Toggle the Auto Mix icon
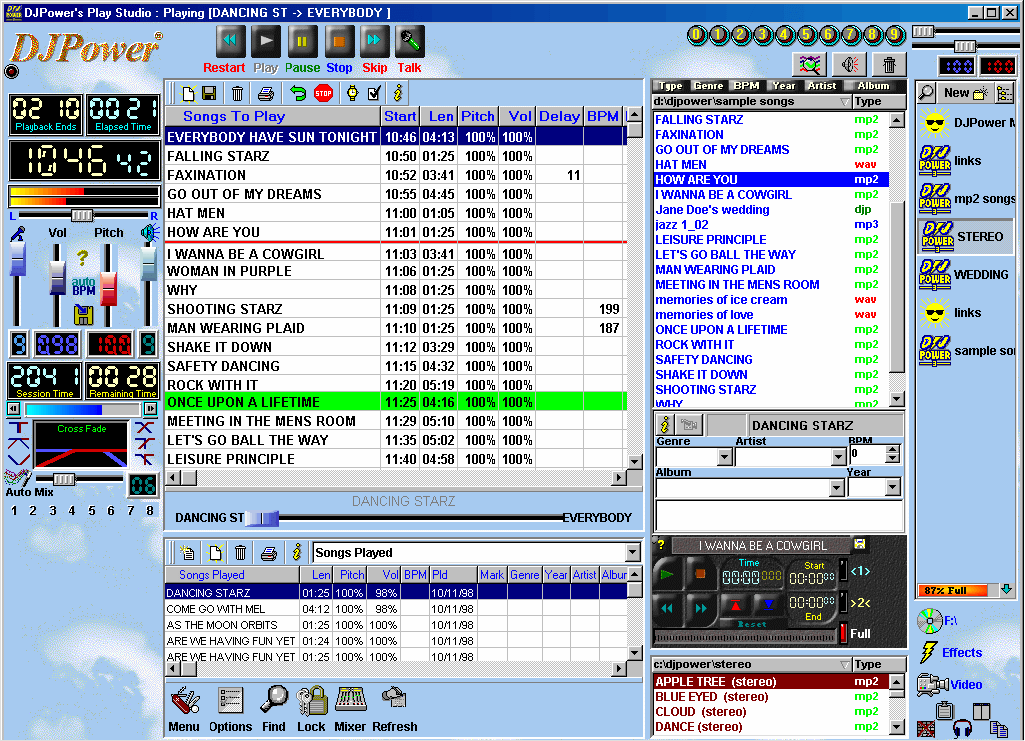The width and height of the screenshot is (1025, 741). [x=17, y=479]
